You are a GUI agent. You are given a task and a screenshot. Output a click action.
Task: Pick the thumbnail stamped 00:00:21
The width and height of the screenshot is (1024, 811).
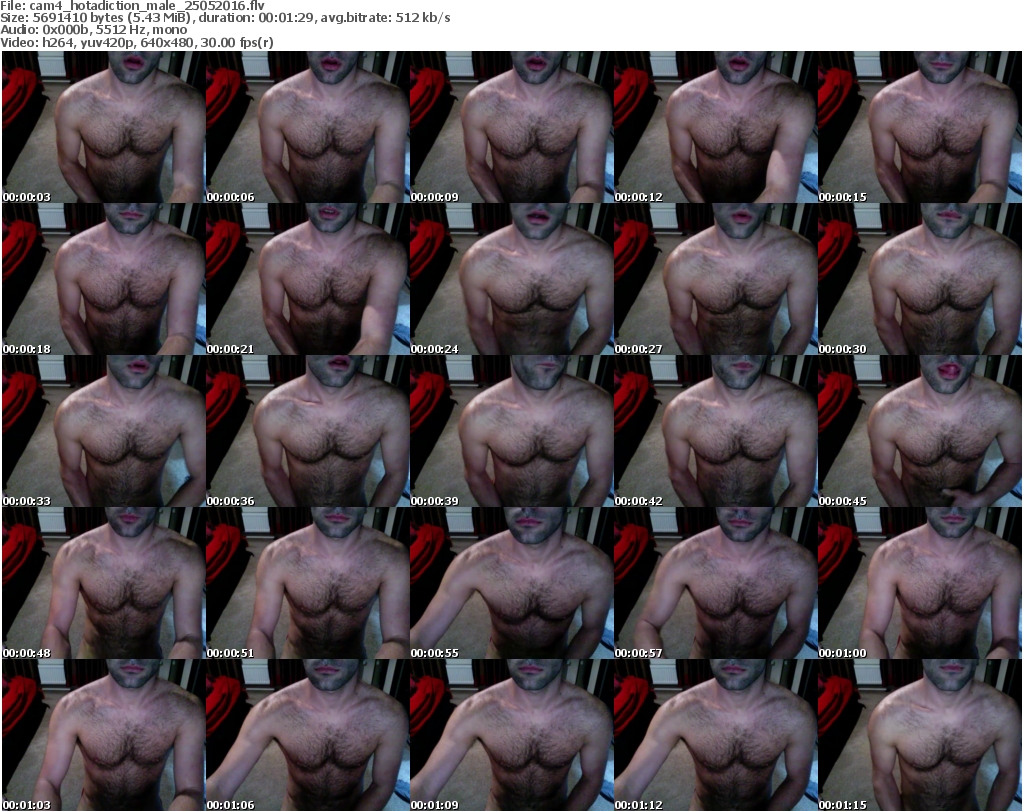308,279
